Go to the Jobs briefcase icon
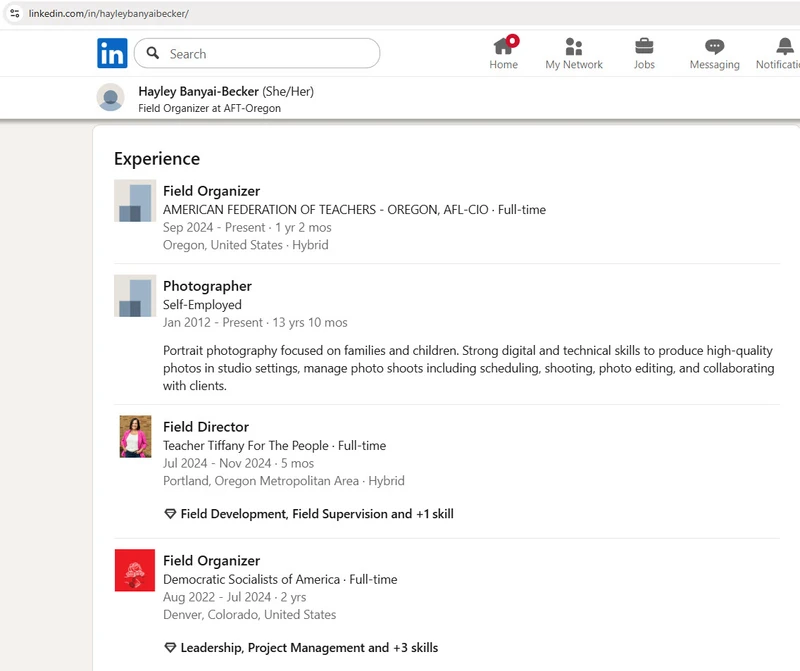Viewport: 800px width, 671px height. [644, 47]
